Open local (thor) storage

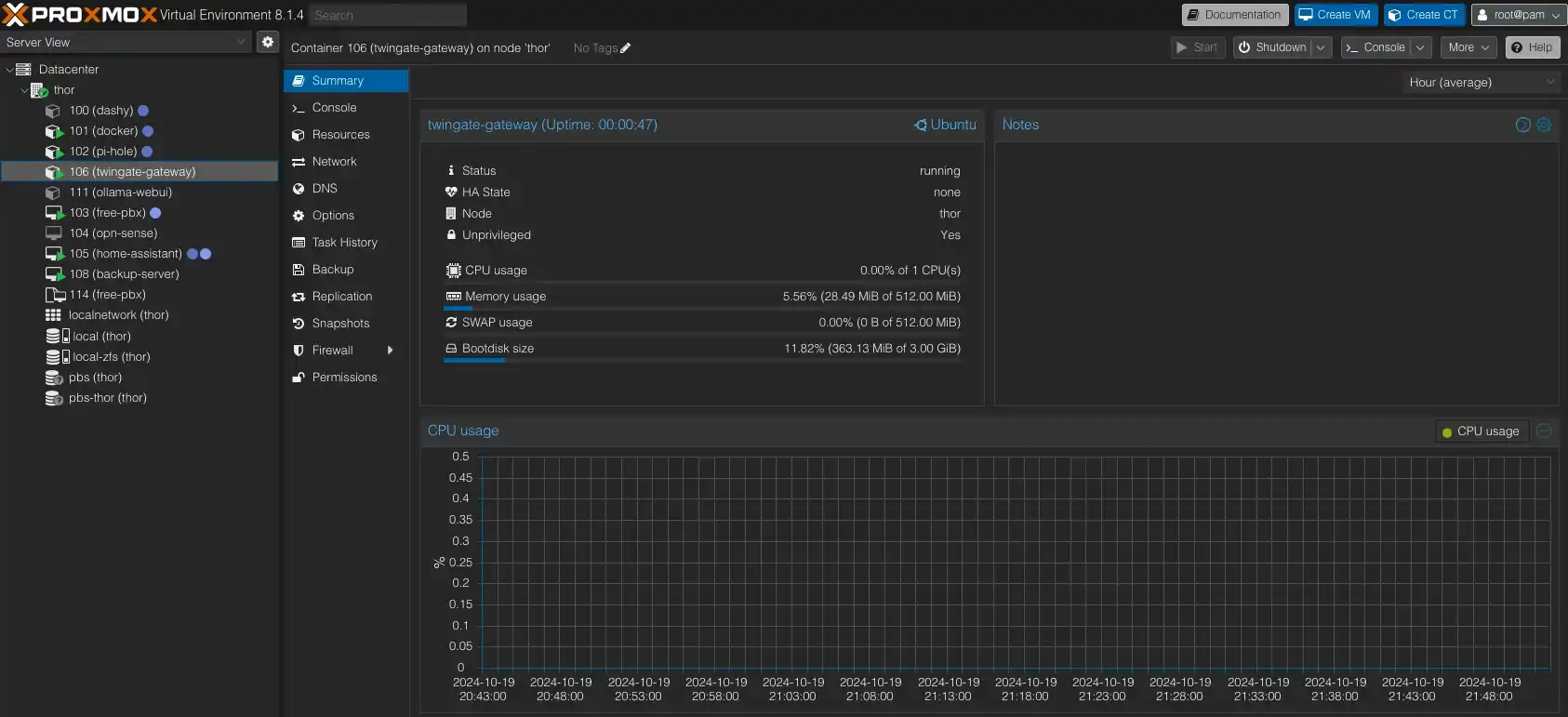tap(102, 337)
